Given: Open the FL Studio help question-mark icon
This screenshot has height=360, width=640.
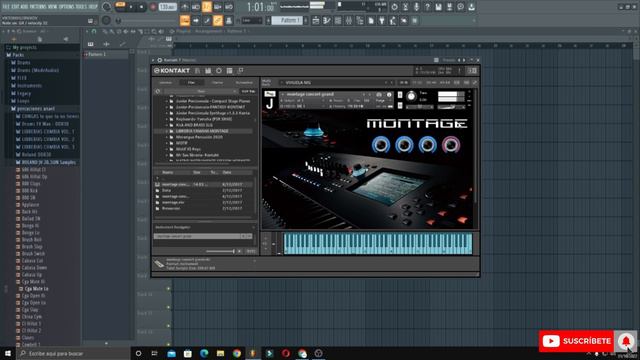Looking at the screenshot, I should pyautogui.click(x=427, y=7).
